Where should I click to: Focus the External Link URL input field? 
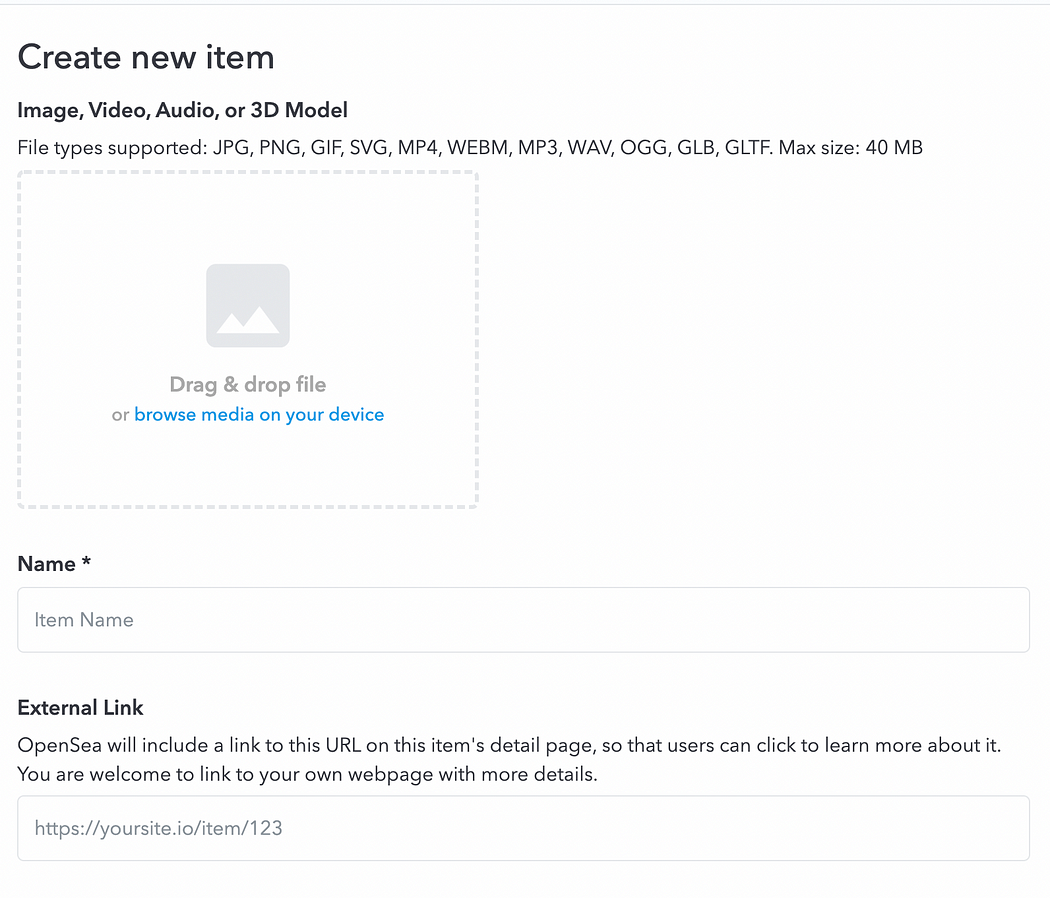pos(523,828)
